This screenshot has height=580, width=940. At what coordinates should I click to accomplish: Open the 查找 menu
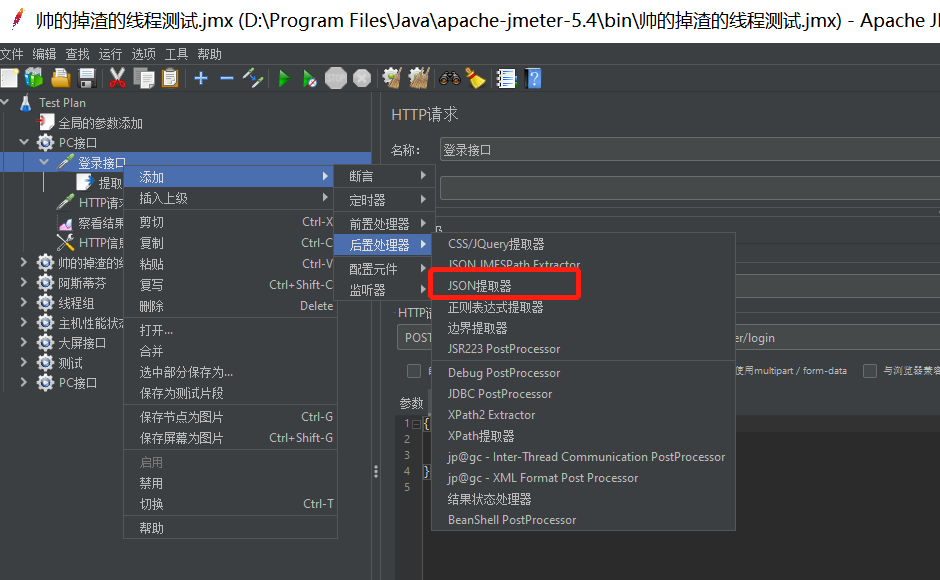coord(77,55)
